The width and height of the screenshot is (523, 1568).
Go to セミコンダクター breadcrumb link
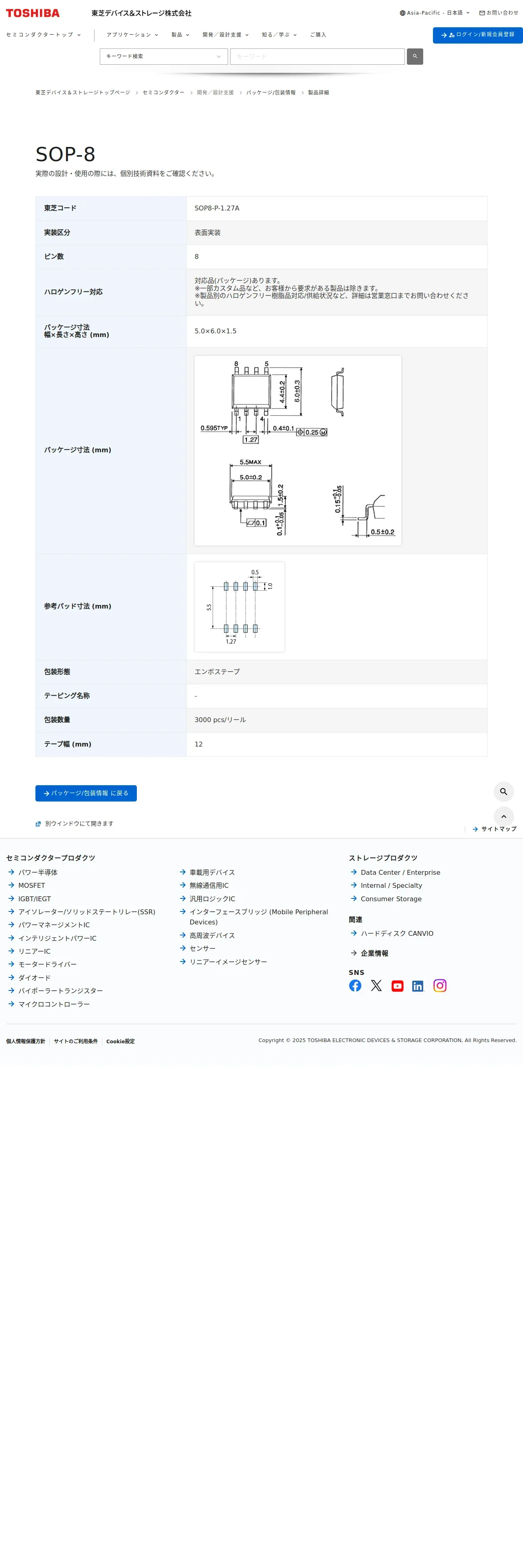click(163, 92)
